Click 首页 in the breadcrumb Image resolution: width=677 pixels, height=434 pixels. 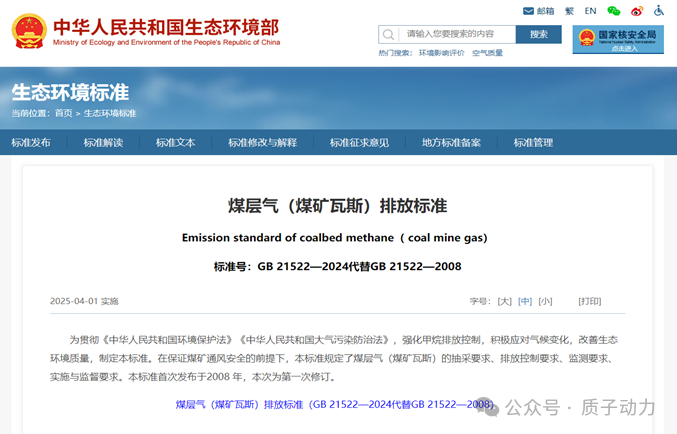coord(63,113)
